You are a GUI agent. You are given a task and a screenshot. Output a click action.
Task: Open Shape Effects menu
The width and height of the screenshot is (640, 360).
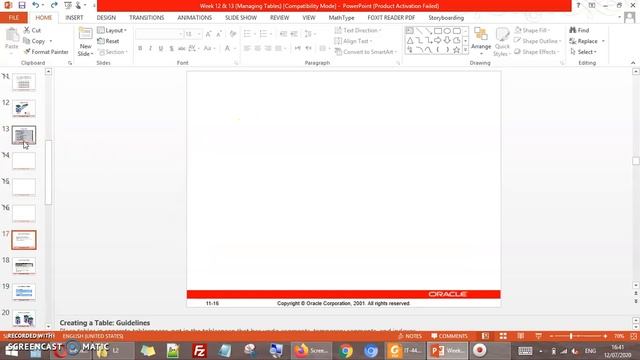537,52
